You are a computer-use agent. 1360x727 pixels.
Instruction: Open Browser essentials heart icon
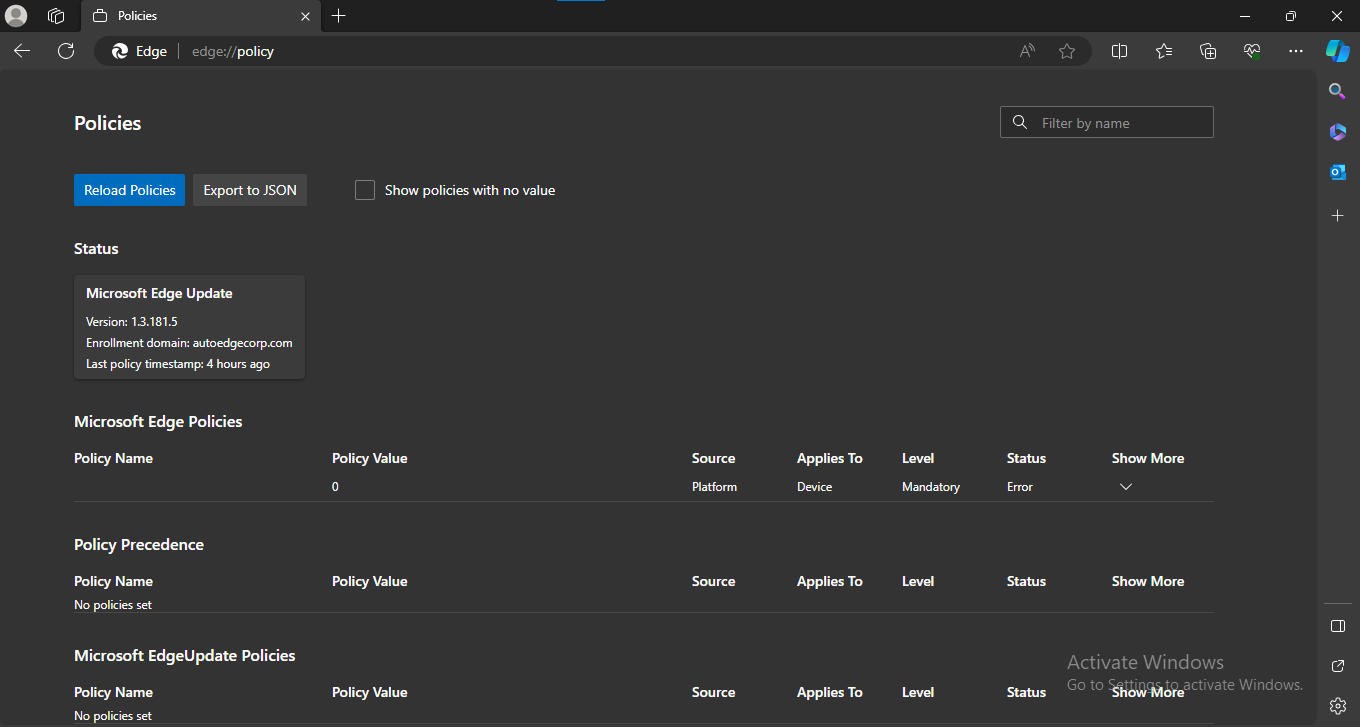pos(1252,51)
